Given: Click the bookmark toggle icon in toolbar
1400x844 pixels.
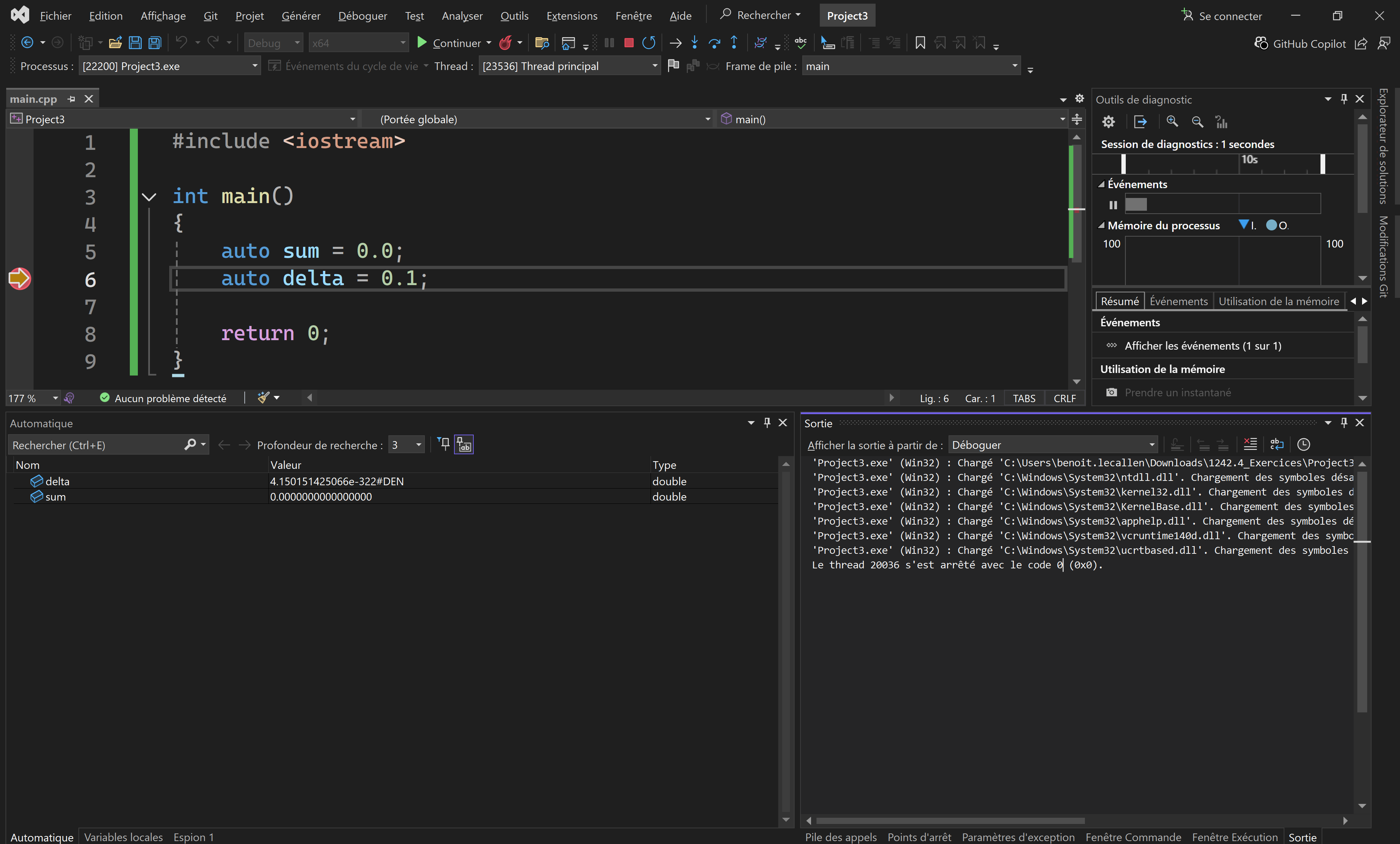Looking at the screenshot, I should 920,43.
